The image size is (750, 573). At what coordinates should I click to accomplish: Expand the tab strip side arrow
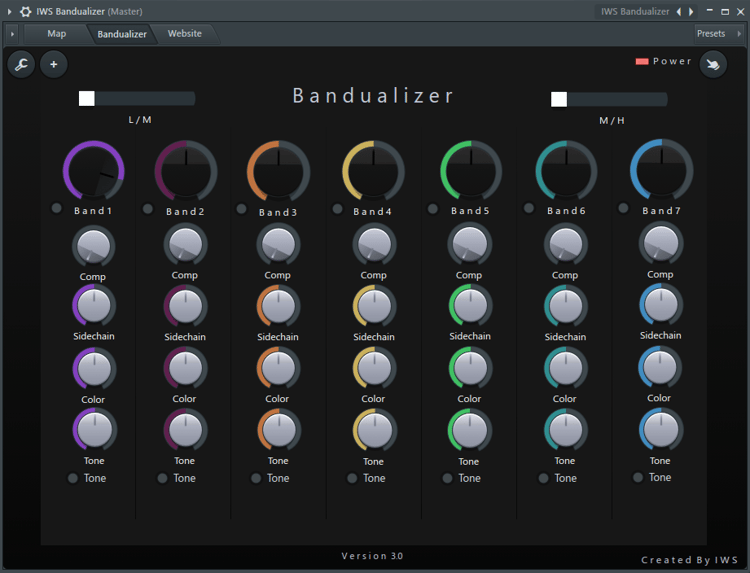click(x=12, y=34)
